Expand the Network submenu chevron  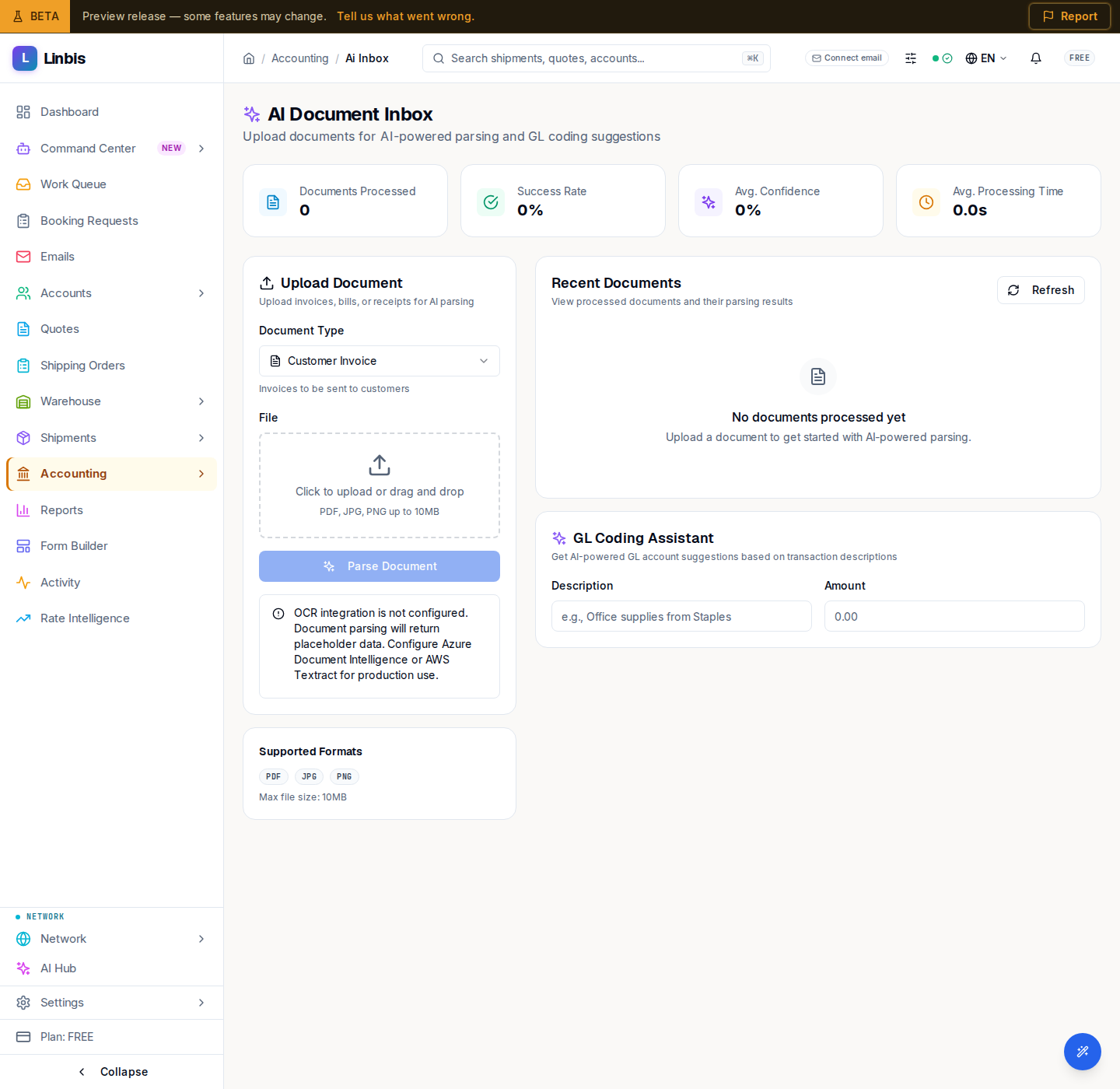pos(201,939)
